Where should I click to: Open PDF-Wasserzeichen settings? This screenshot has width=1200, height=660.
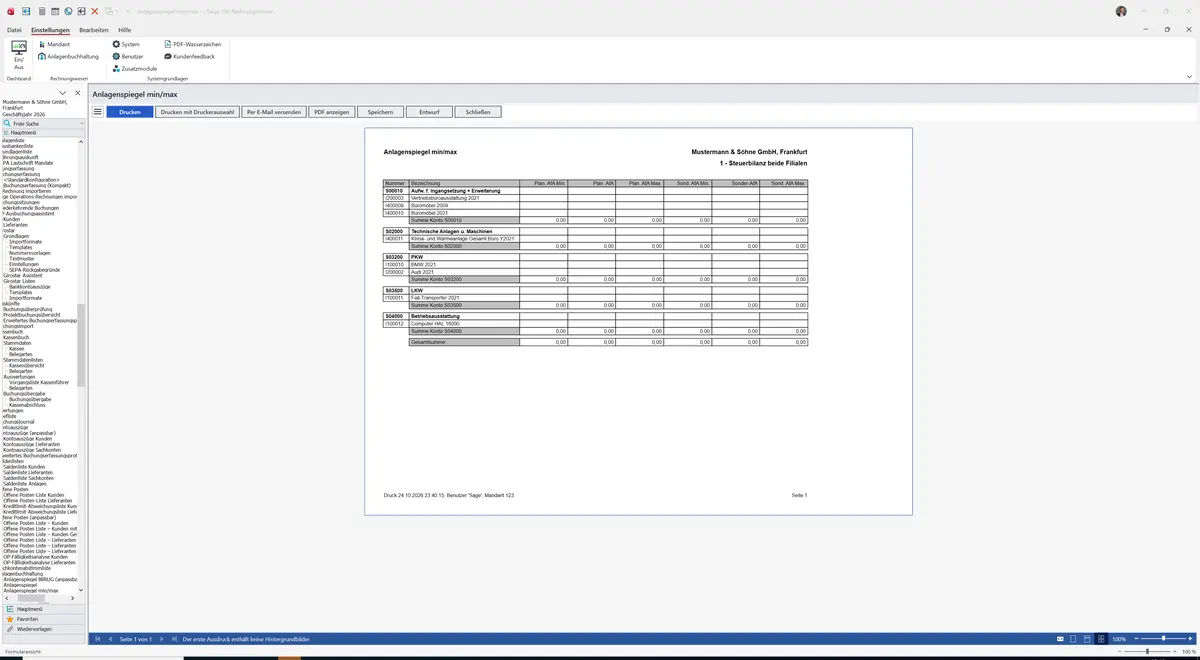coord(192,45)
